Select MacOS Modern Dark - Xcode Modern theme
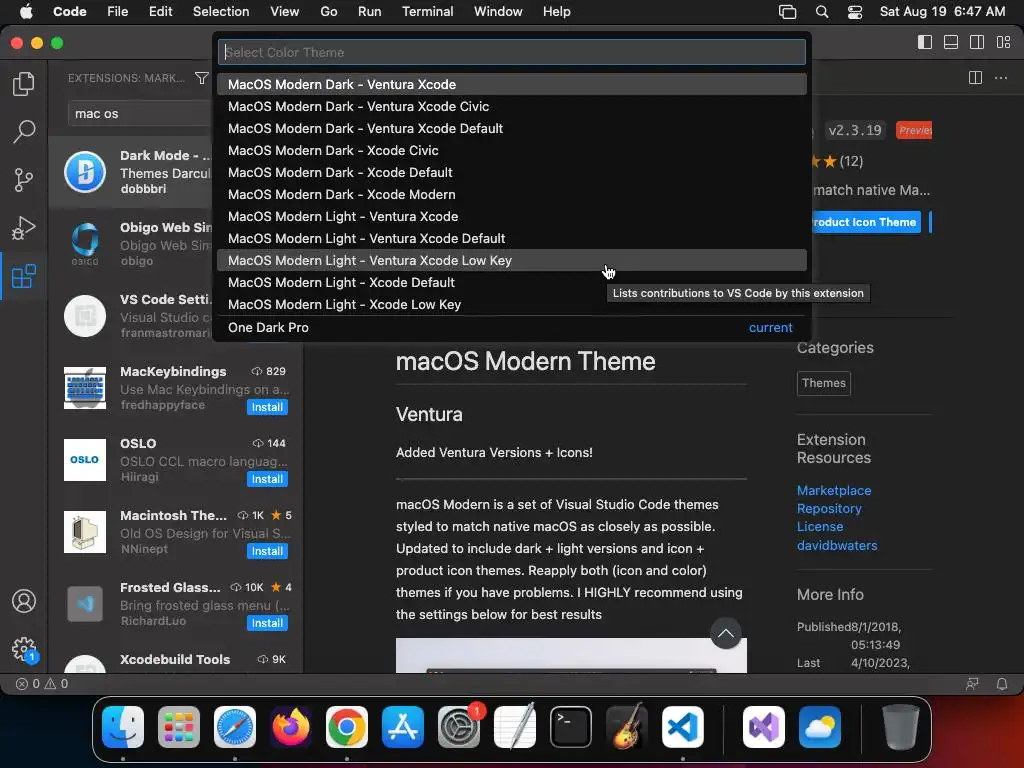This screenshot has width=1024, height=768. click(512, 195)
